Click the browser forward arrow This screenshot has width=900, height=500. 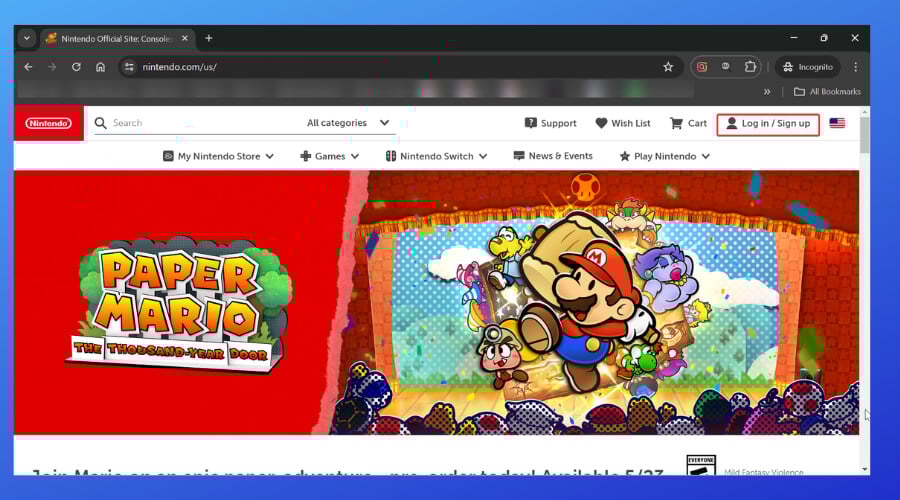pyautogui.click(x=52, y=67)
